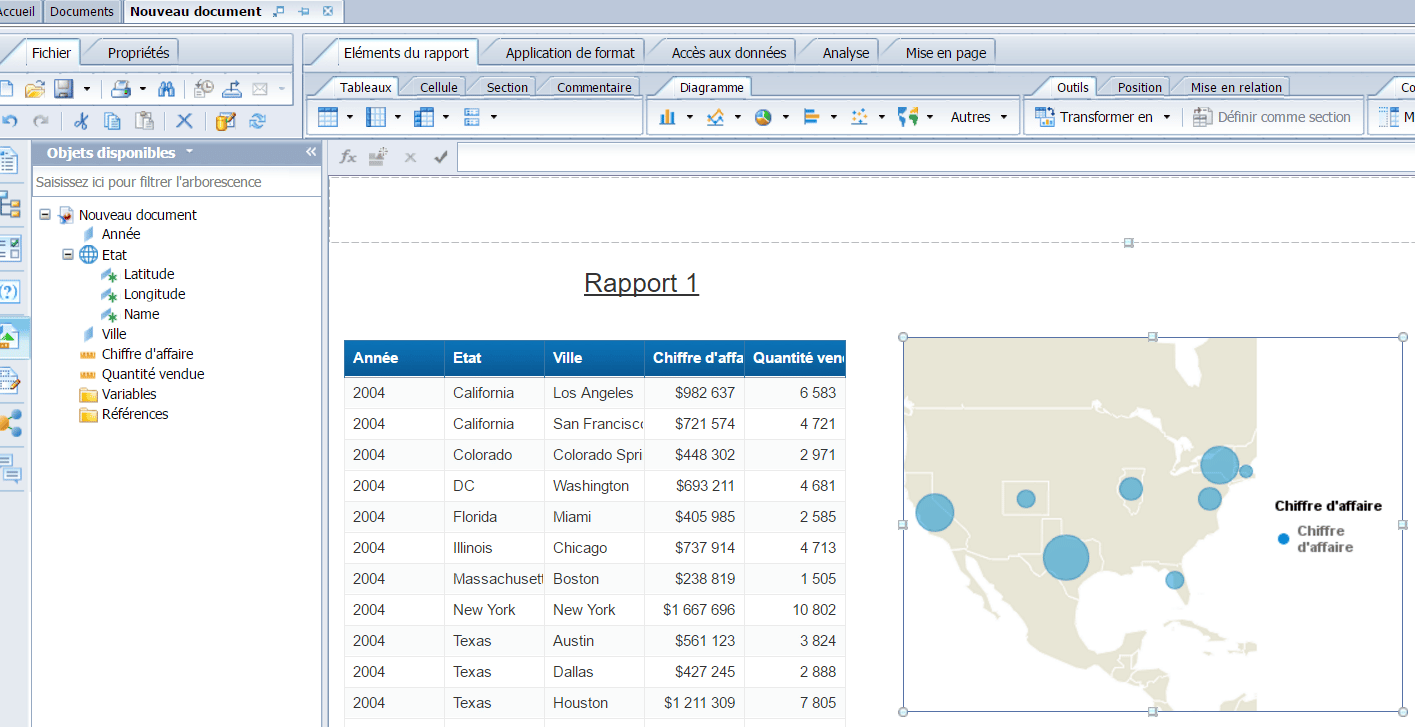Click the Rapport 1 title
The height and width of the screenshot is (727, 1415).
(x=641, y=283)
